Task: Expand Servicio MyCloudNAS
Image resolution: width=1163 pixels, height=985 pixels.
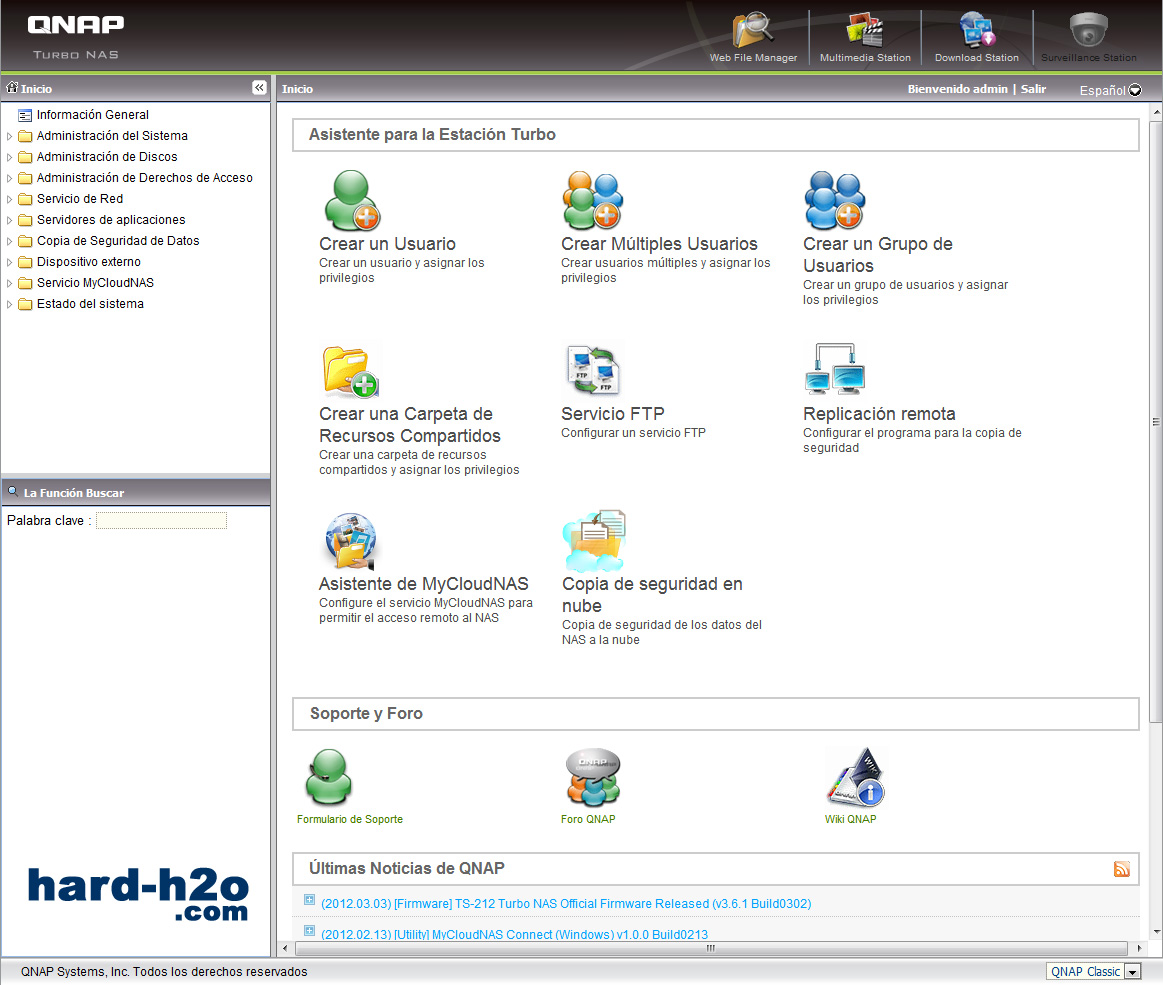Action: click(9, 283)
